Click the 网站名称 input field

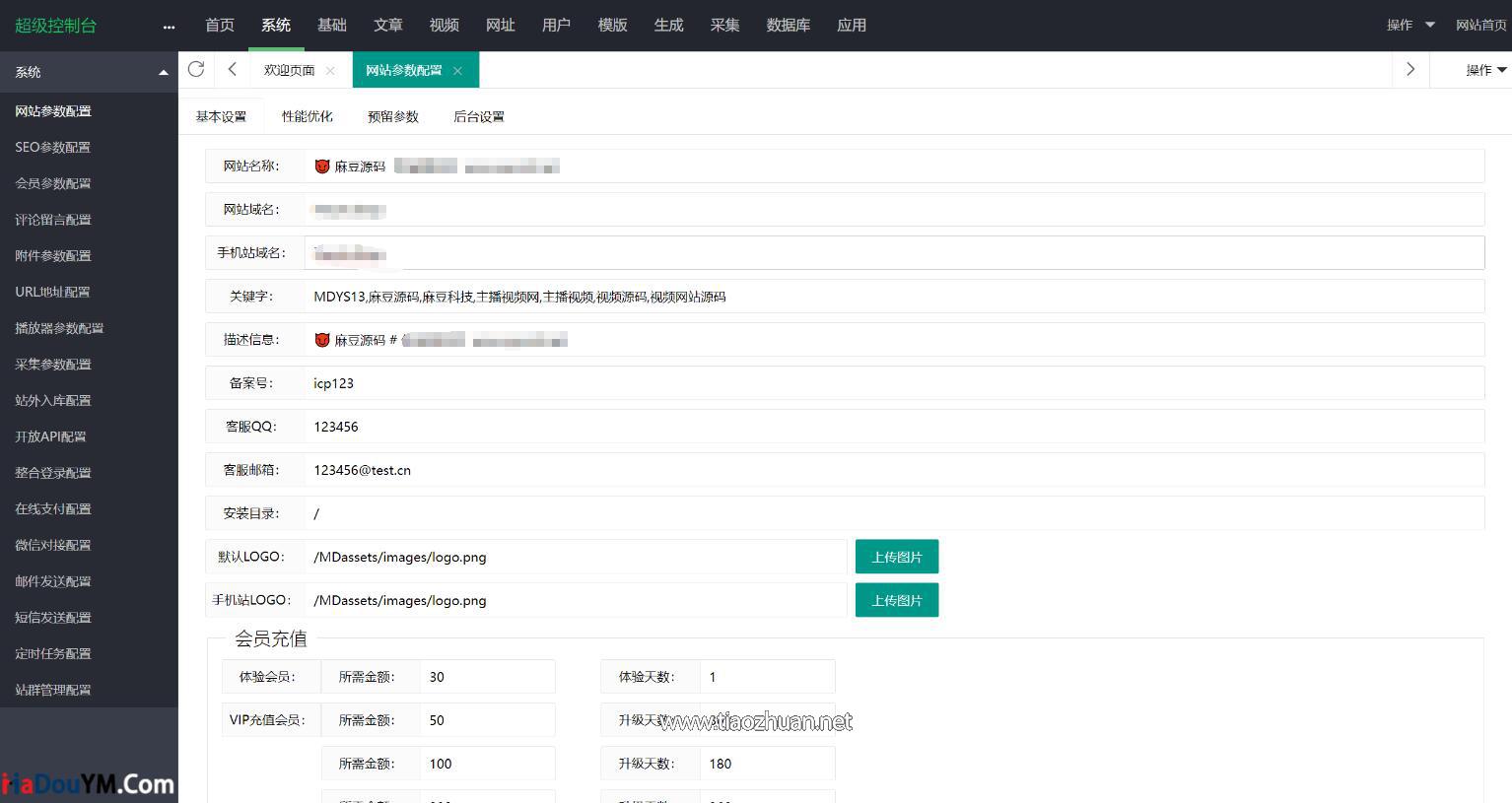(x=894, y=167)
